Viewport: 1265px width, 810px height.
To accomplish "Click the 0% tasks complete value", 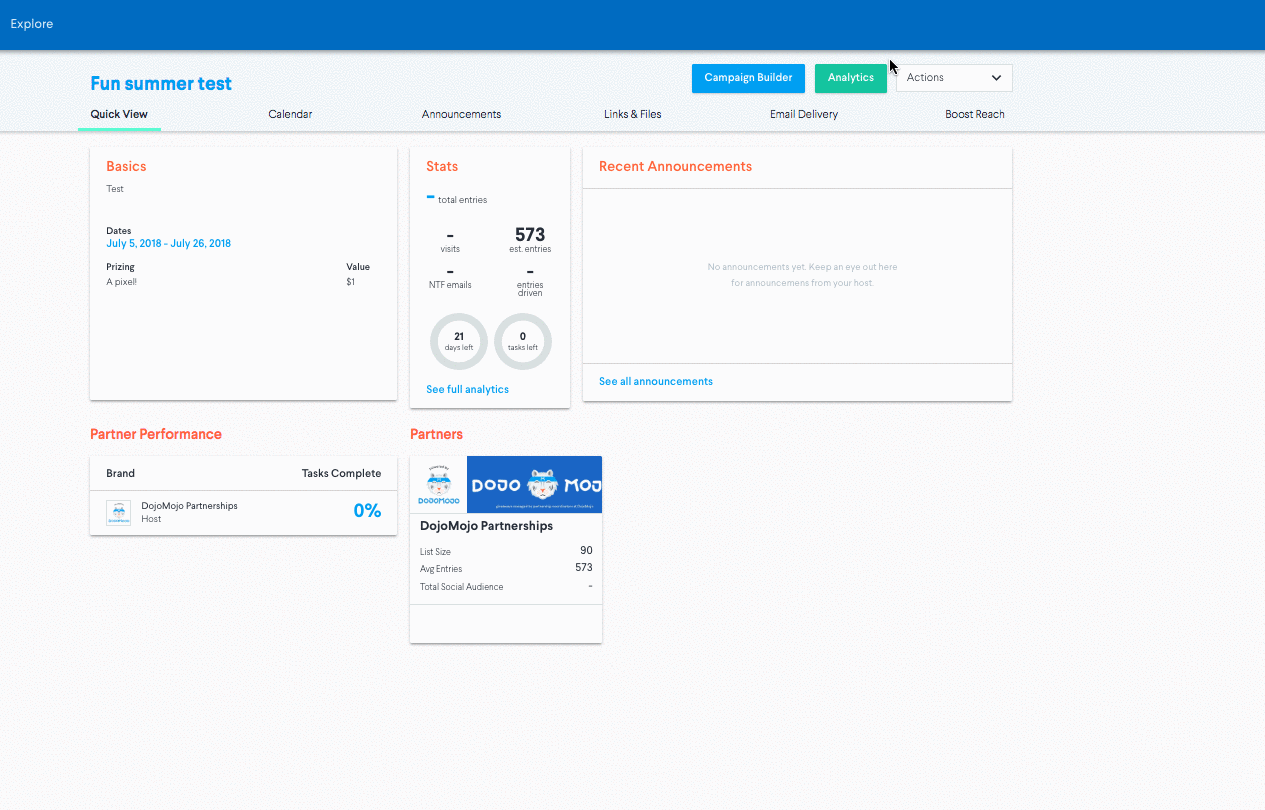I will coord(367,511).
